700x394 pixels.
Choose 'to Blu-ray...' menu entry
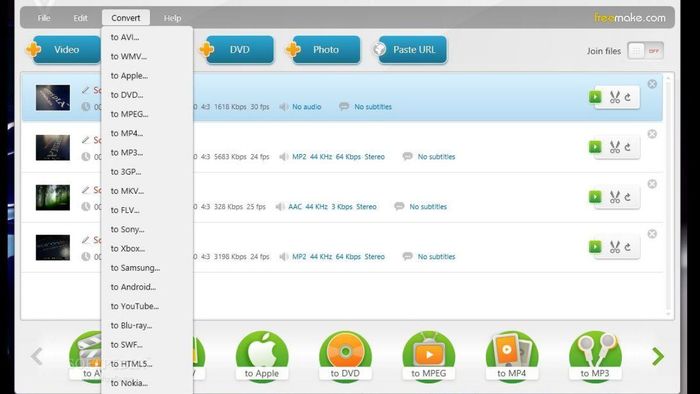pos(147,325)
